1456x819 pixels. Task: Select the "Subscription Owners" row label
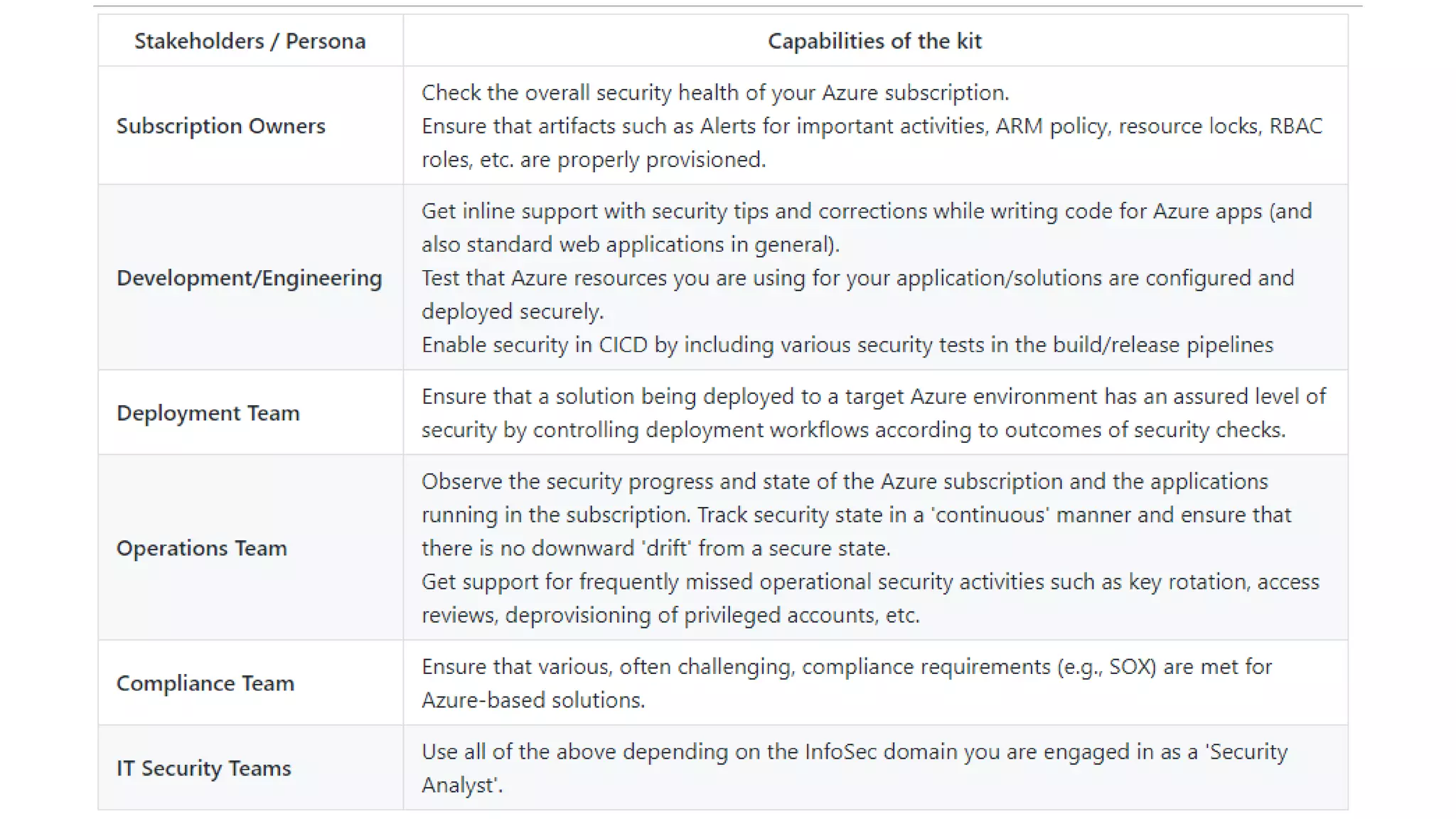tap(220, 126)
